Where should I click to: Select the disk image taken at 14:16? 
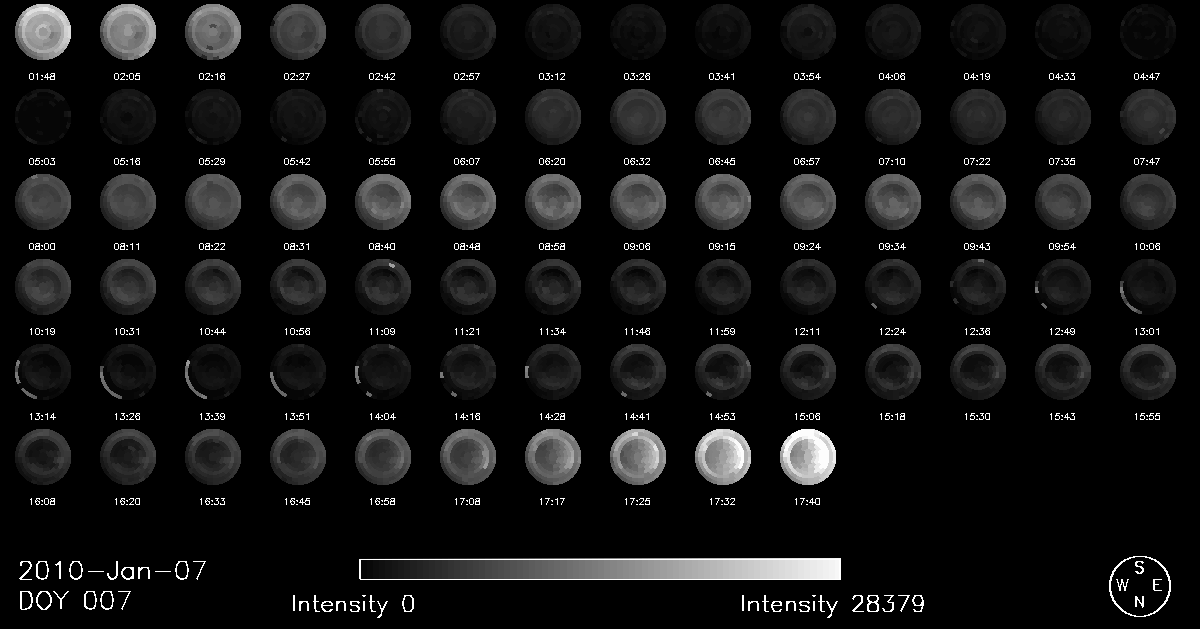point(467,372)
